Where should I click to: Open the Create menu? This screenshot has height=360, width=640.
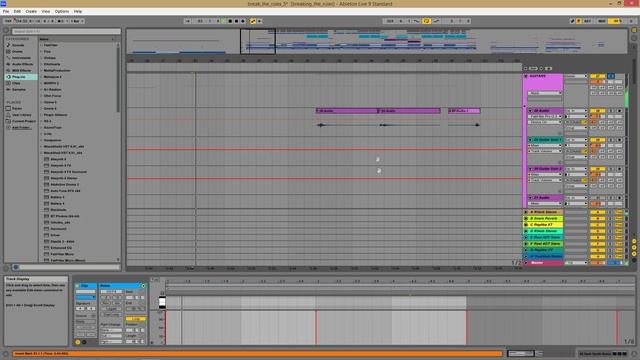tap(31, 11)
